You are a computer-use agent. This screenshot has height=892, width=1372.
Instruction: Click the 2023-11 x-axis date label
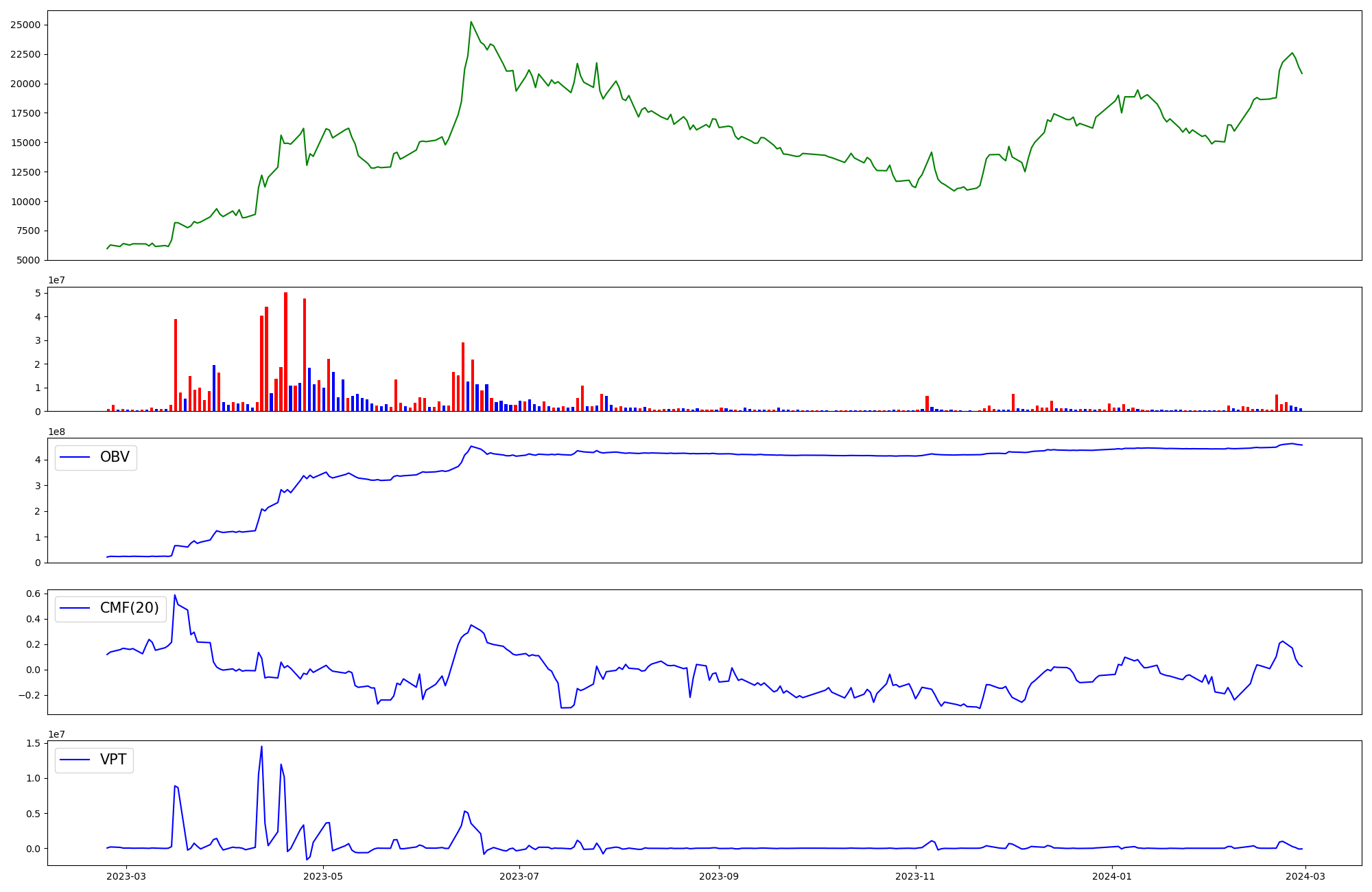coord(915,876)
